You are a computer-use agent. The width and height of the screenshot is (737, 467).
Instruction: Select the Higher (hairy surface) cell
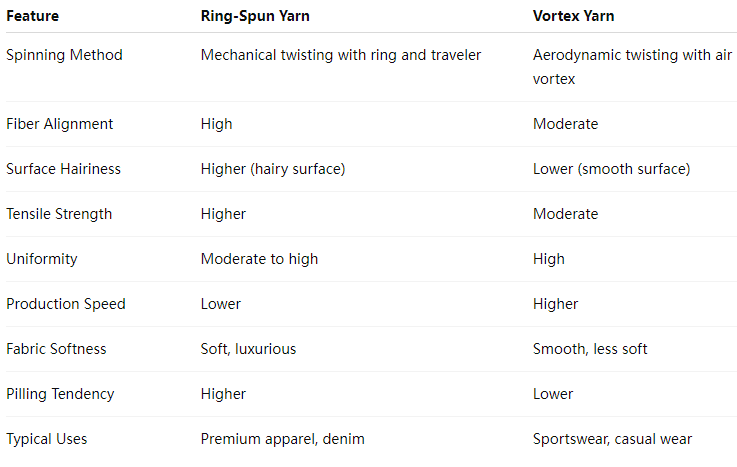(273, 169)
